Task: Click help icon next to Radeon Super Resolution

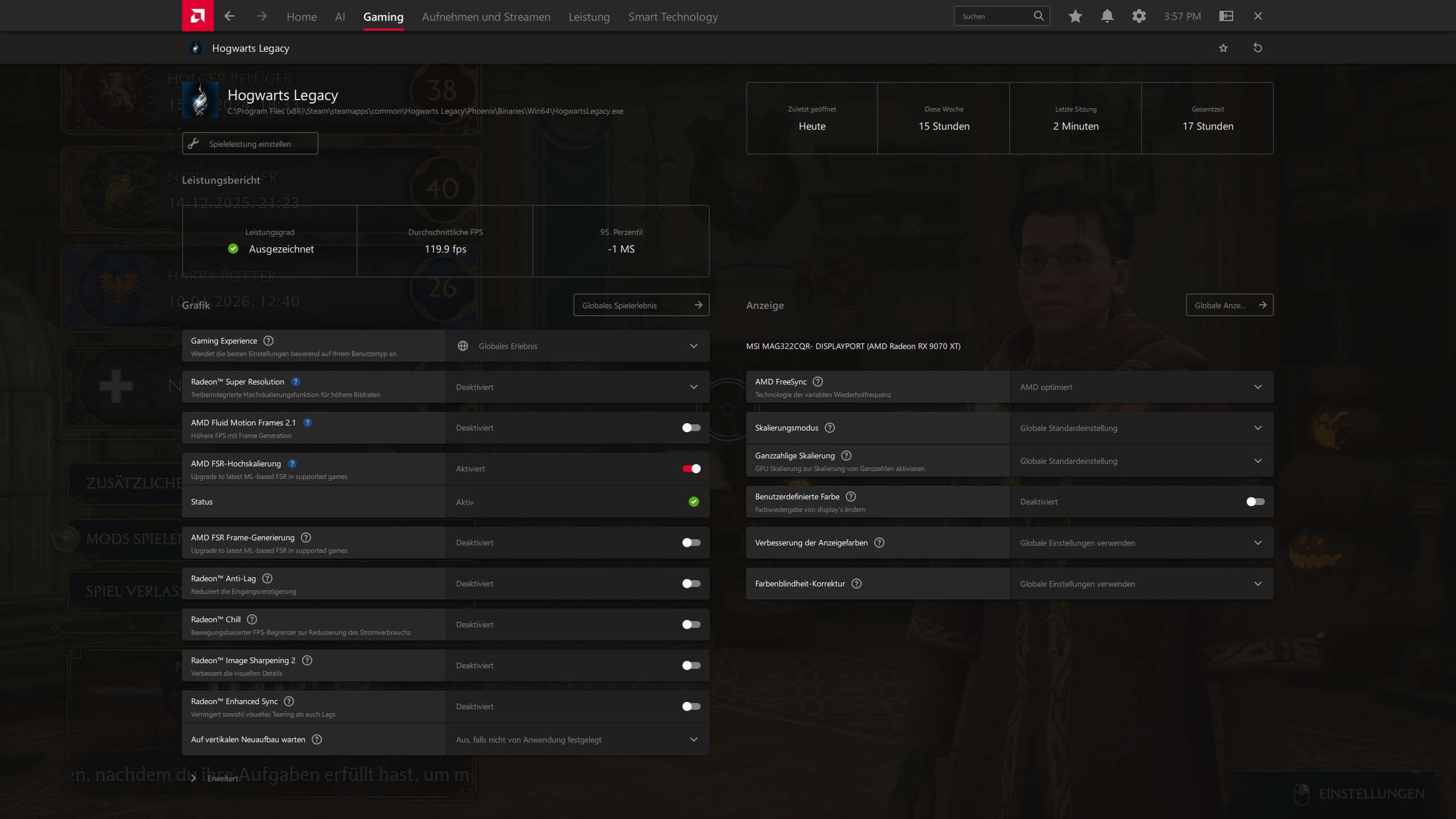Action: 296,382
